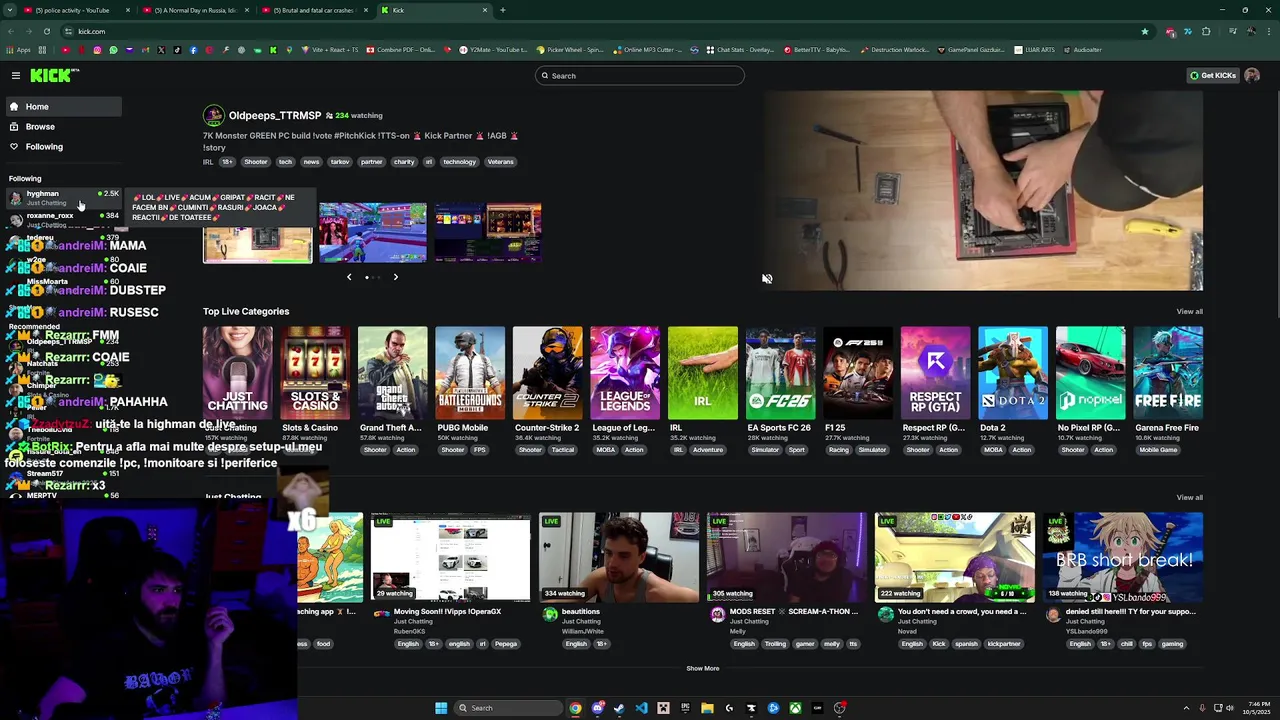Viewport: 1280px width, 720px height.
Task: Open the BetterTTV bookmark
Action: tap(817, 50)
